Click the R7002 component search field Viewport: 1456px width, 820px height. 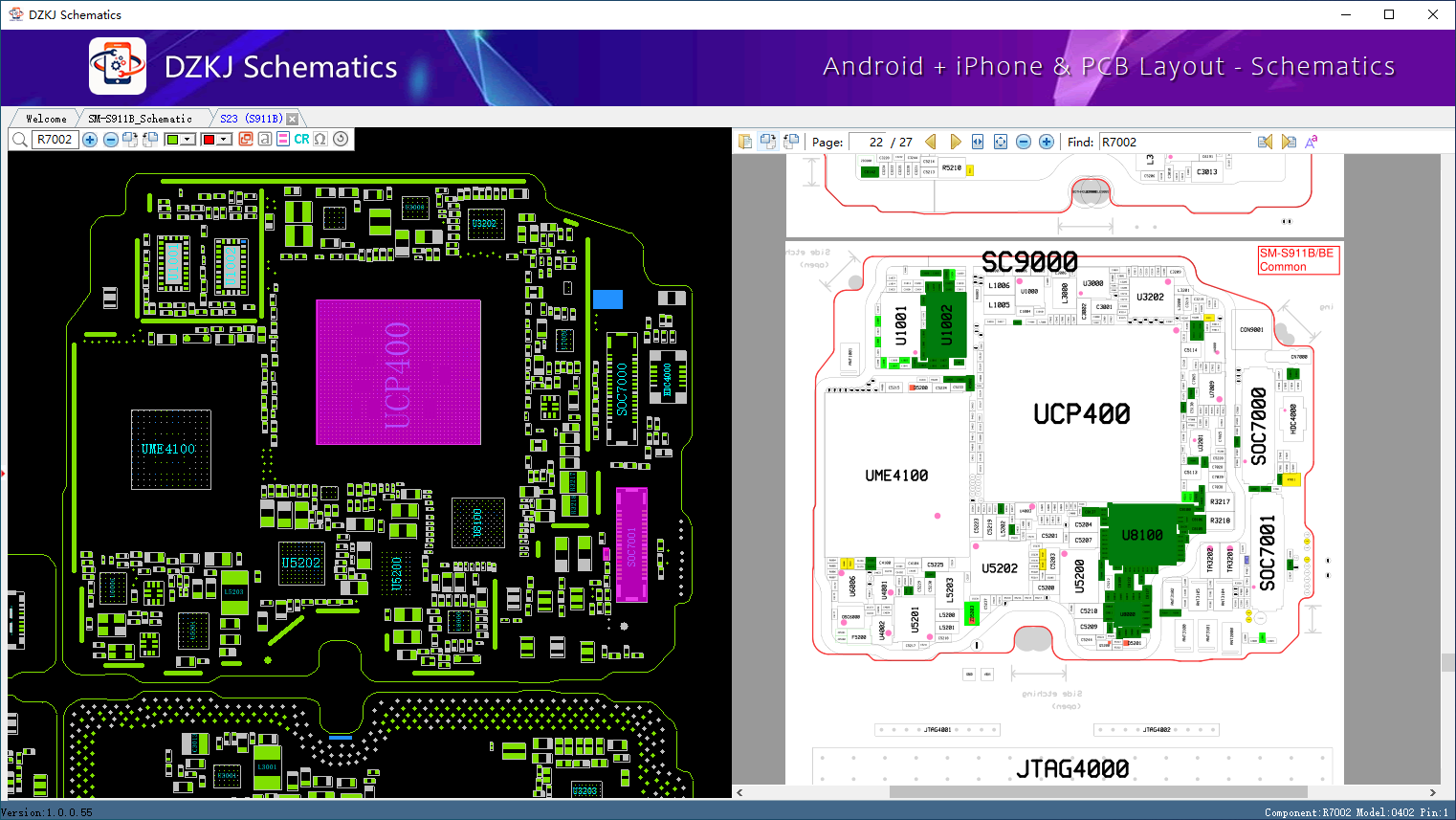[x=55, y=140]
